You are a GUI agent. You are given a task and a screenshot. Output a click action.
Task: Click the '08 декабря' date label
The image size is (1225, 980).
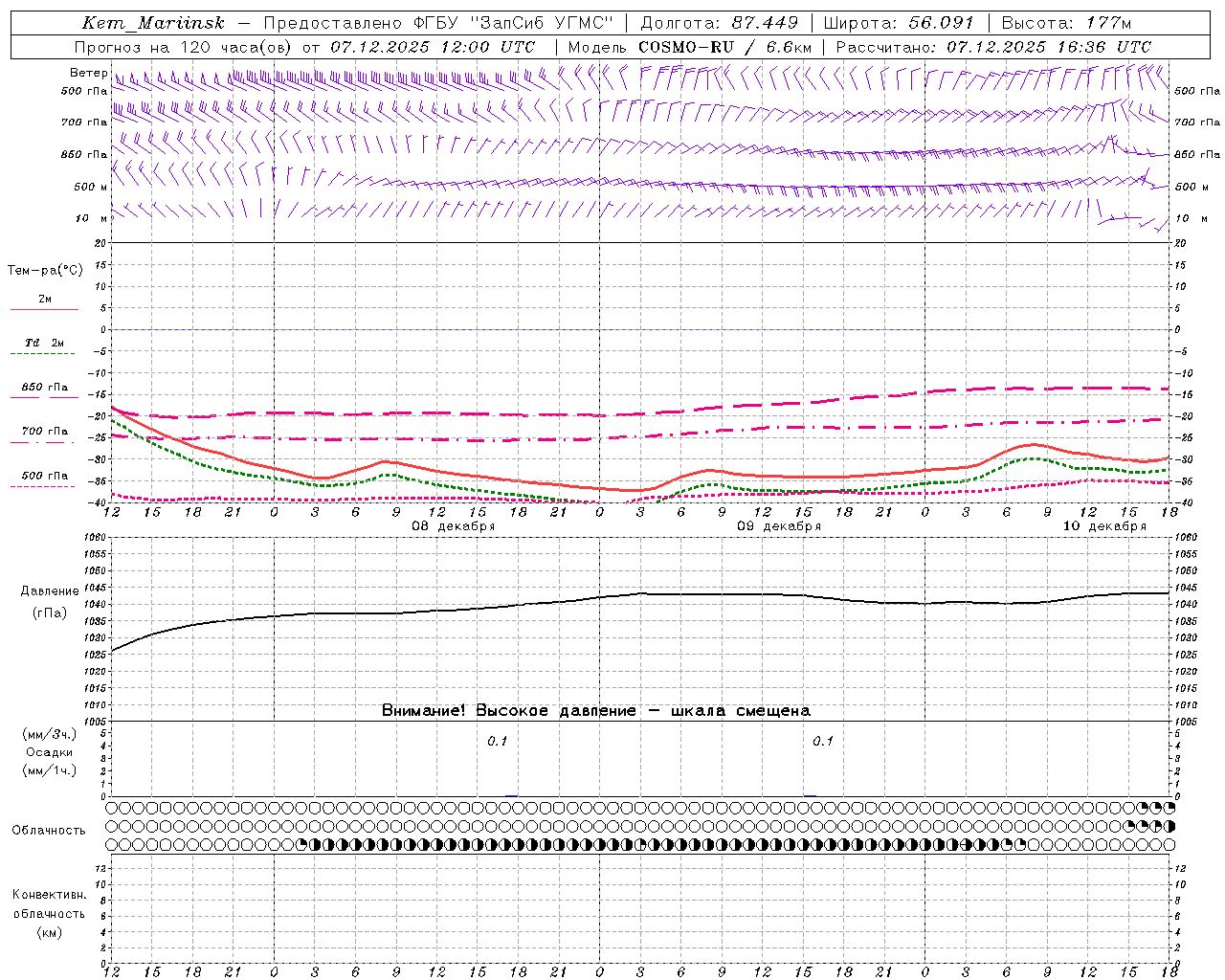point(454,526)
